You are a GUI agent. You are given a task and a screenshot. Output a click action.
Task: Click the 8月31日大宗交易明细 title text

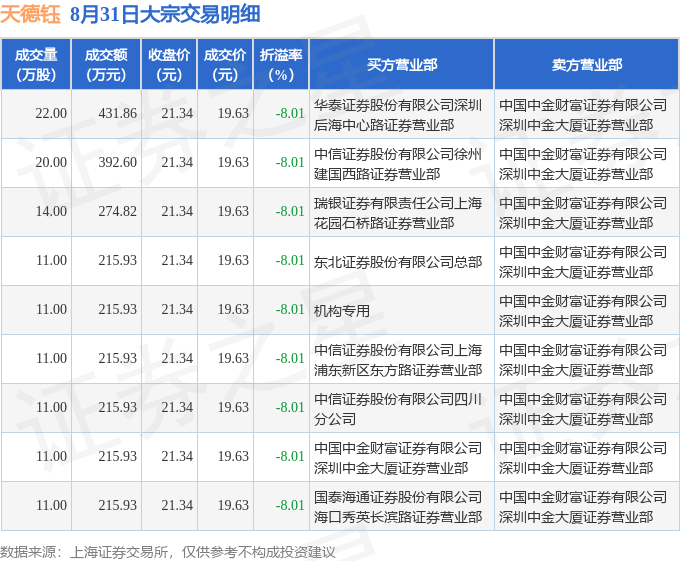coord(165,14)
